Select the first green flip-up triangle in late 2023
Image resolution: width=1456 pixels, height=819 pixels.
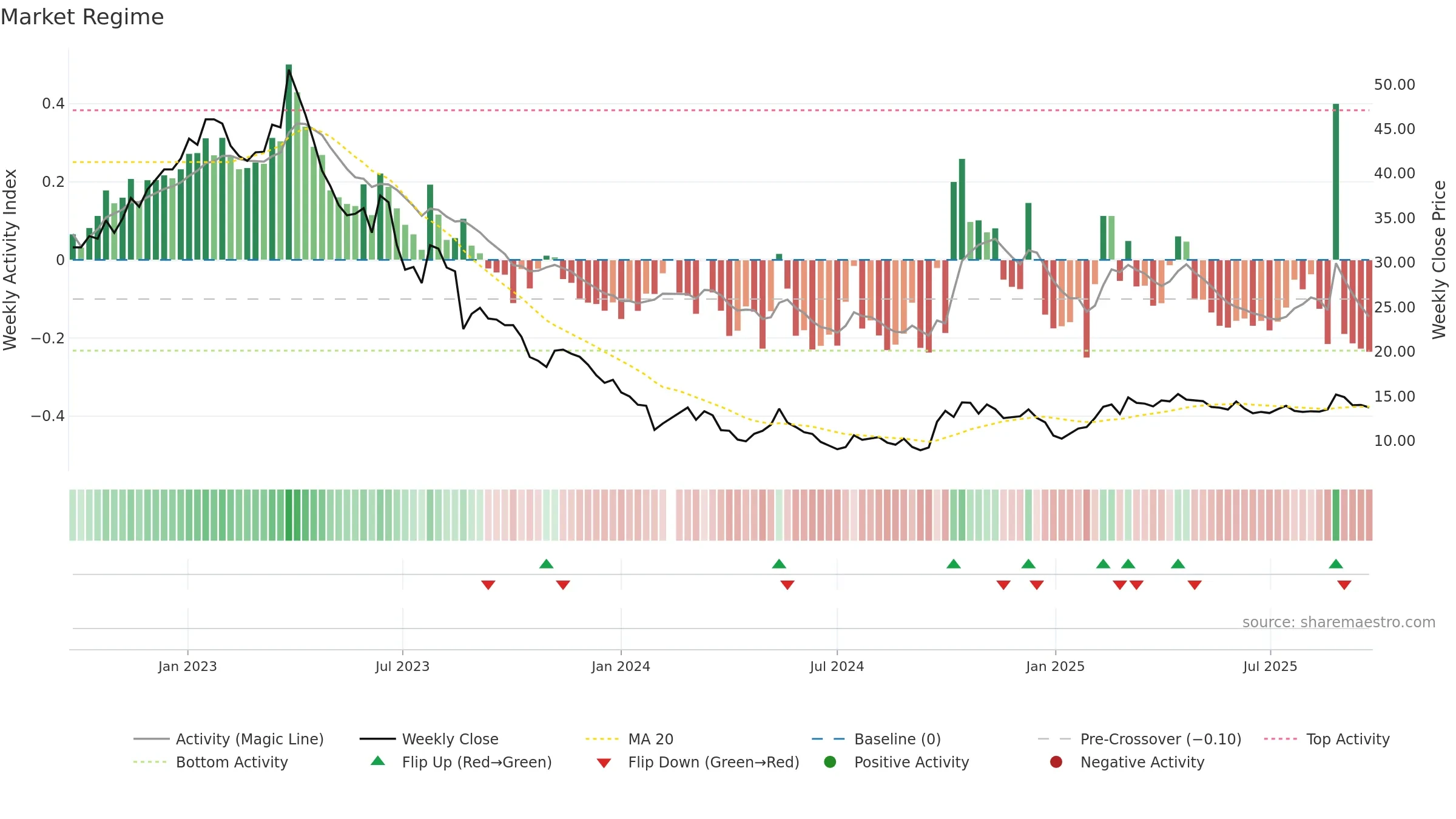click(546, 564)
